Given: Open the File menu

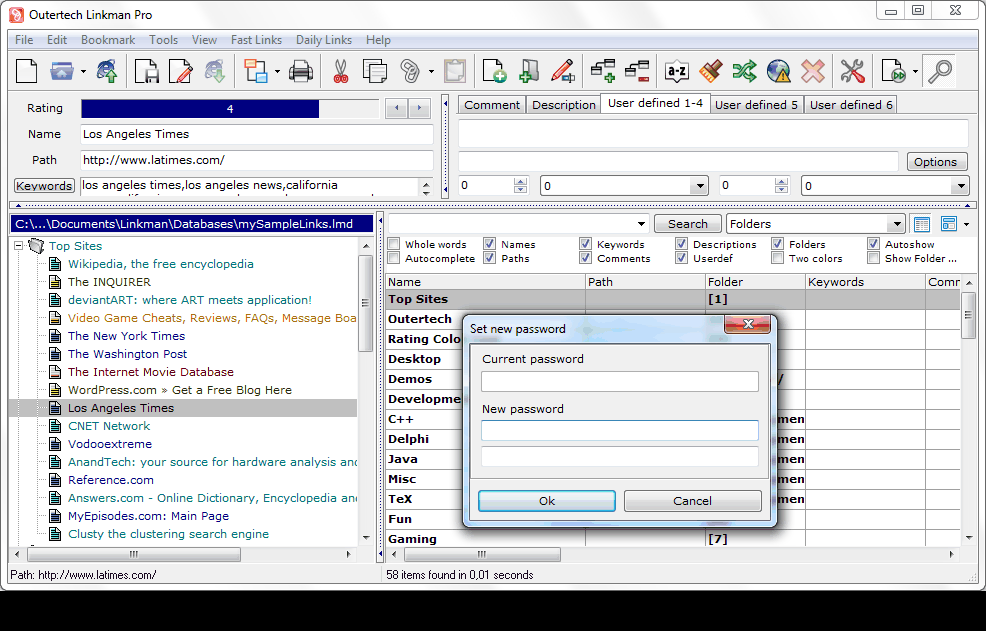Looking at the screenshot, I should pyautogui.click(x=24, y=40).
